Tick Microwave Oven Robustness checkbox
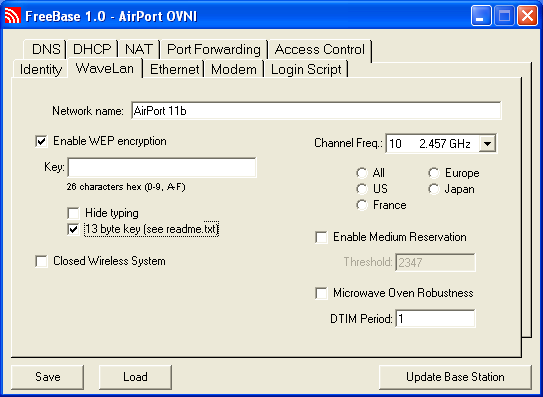543x397 pixels. (x=321, y=293)
